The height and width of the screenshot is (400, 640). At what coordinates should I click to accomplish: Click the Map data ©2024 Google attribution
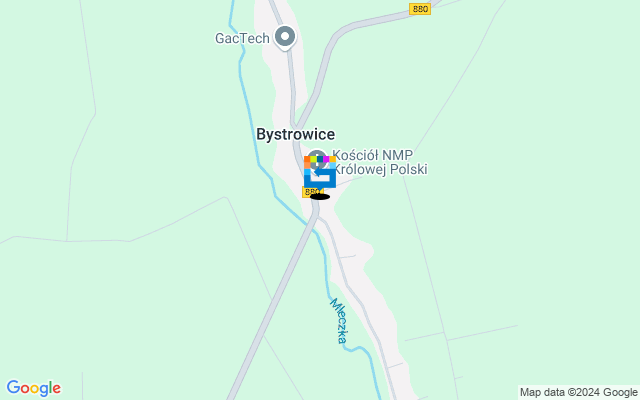coord(578,393)
